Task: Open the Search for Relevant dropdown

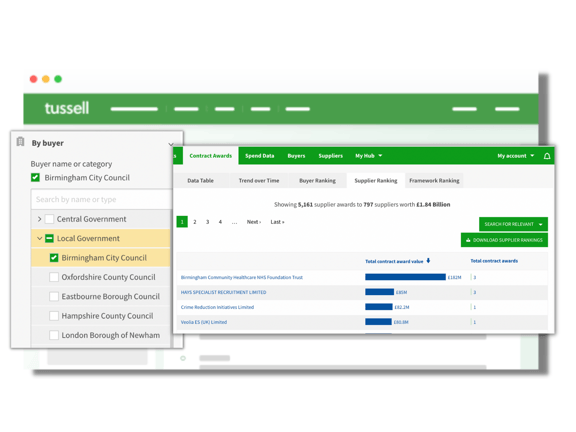Action: coord(513,224)
